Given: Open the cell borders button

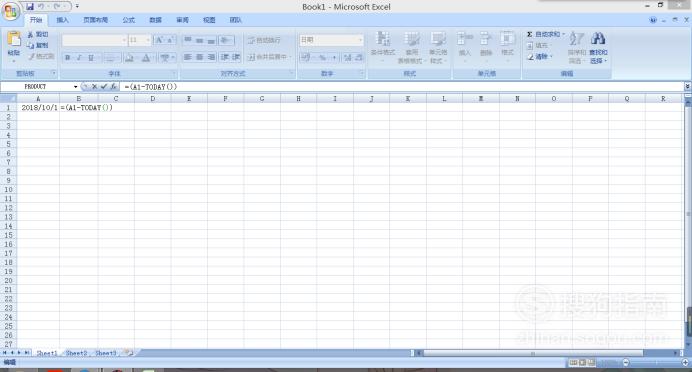Looking at the screenshot, I should pyautogui.click(x=111, y=57).
